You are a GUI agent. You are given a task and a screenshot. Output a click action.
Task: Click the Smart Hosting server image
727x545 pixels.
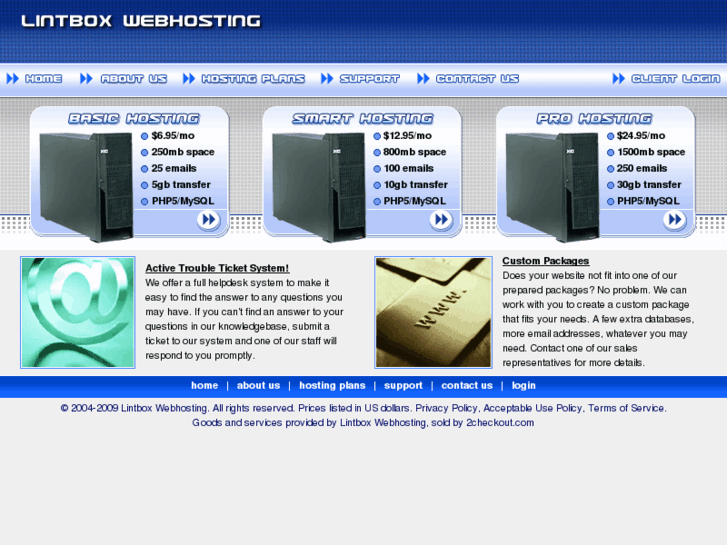coord(319,187)
